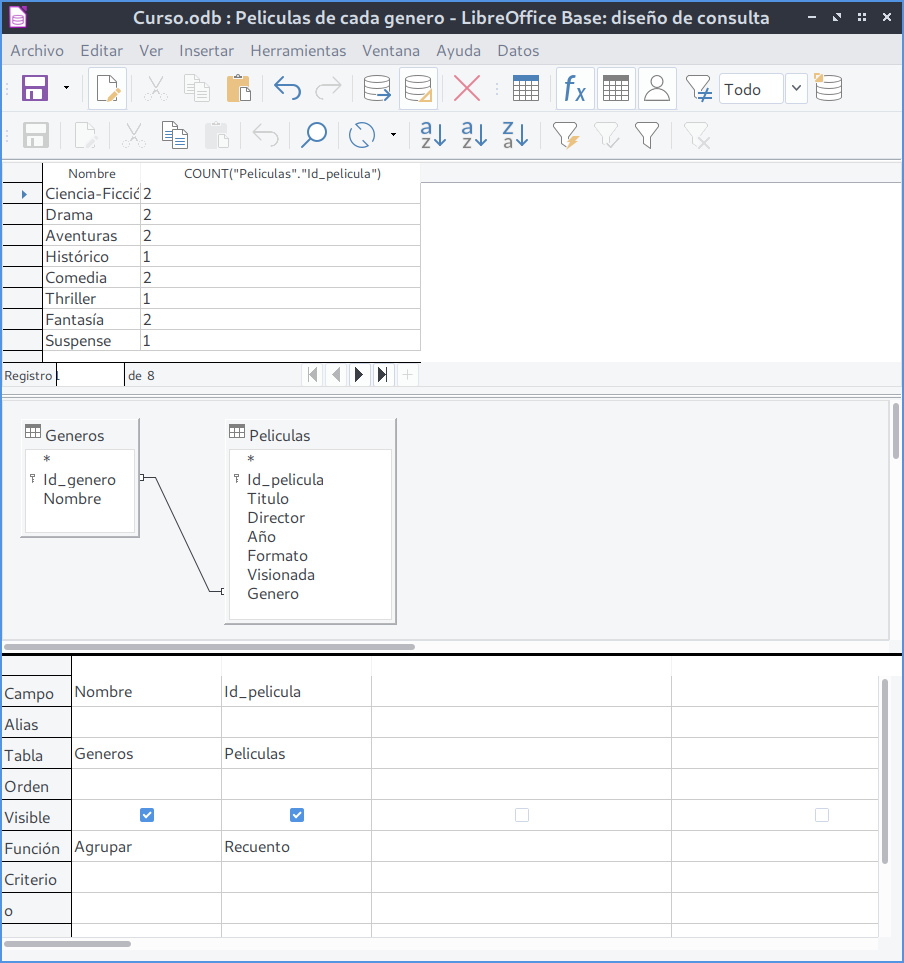904x963 pixels.
Task: Open the Peliculas table cell in design grid
Action: (x=297, y=754)
